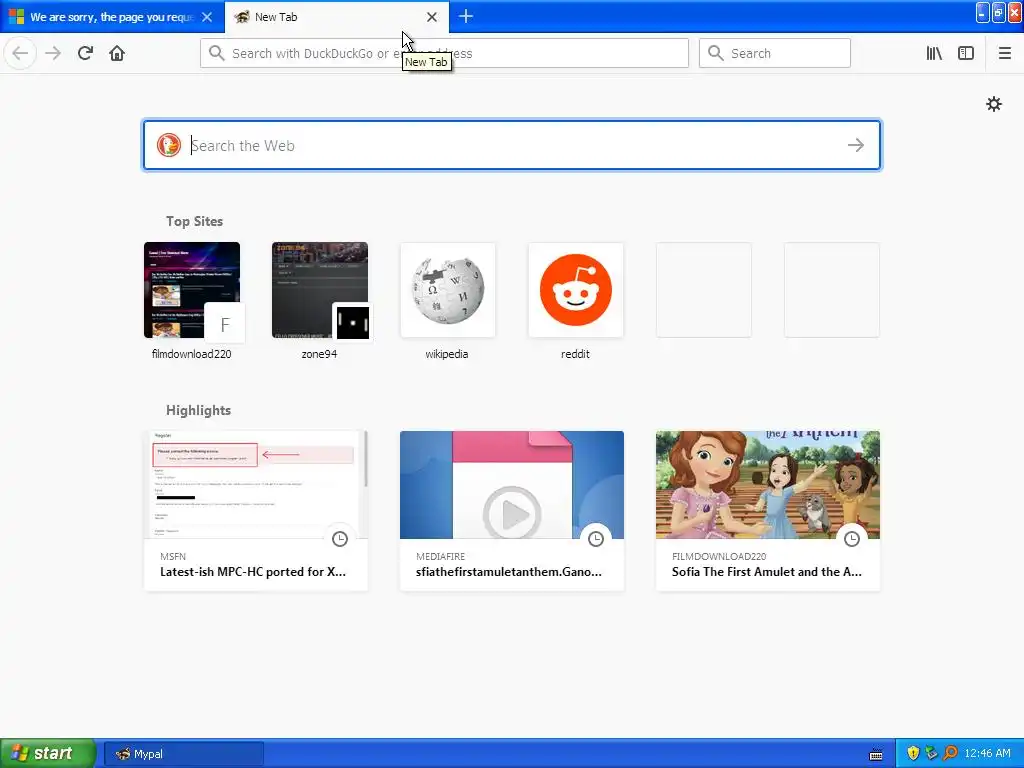Screen dimensions: 1024x768
Task: Reload the current page
Action: pos(85,53)
